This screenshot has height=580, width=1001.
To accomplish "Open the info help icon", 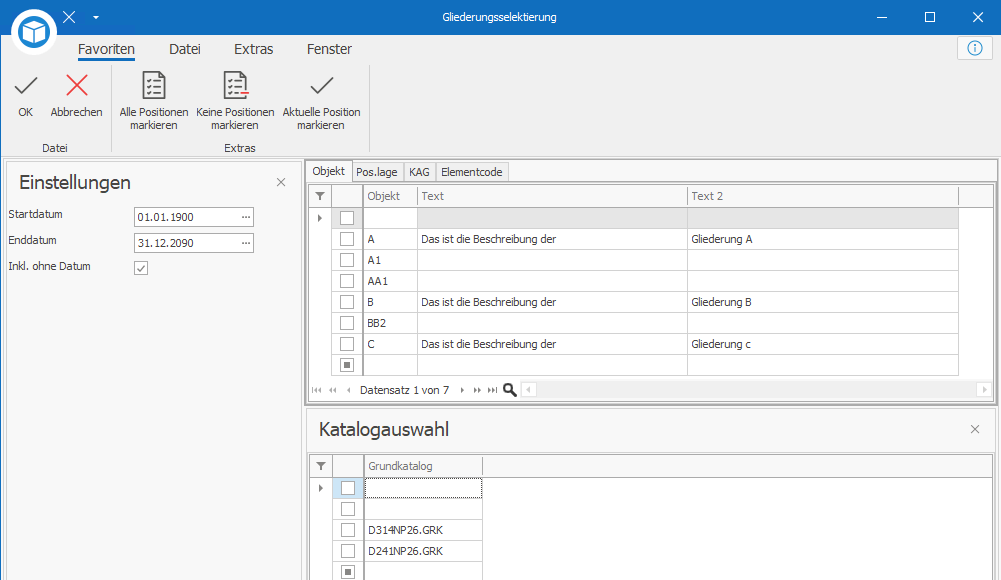I will point(975,48).
